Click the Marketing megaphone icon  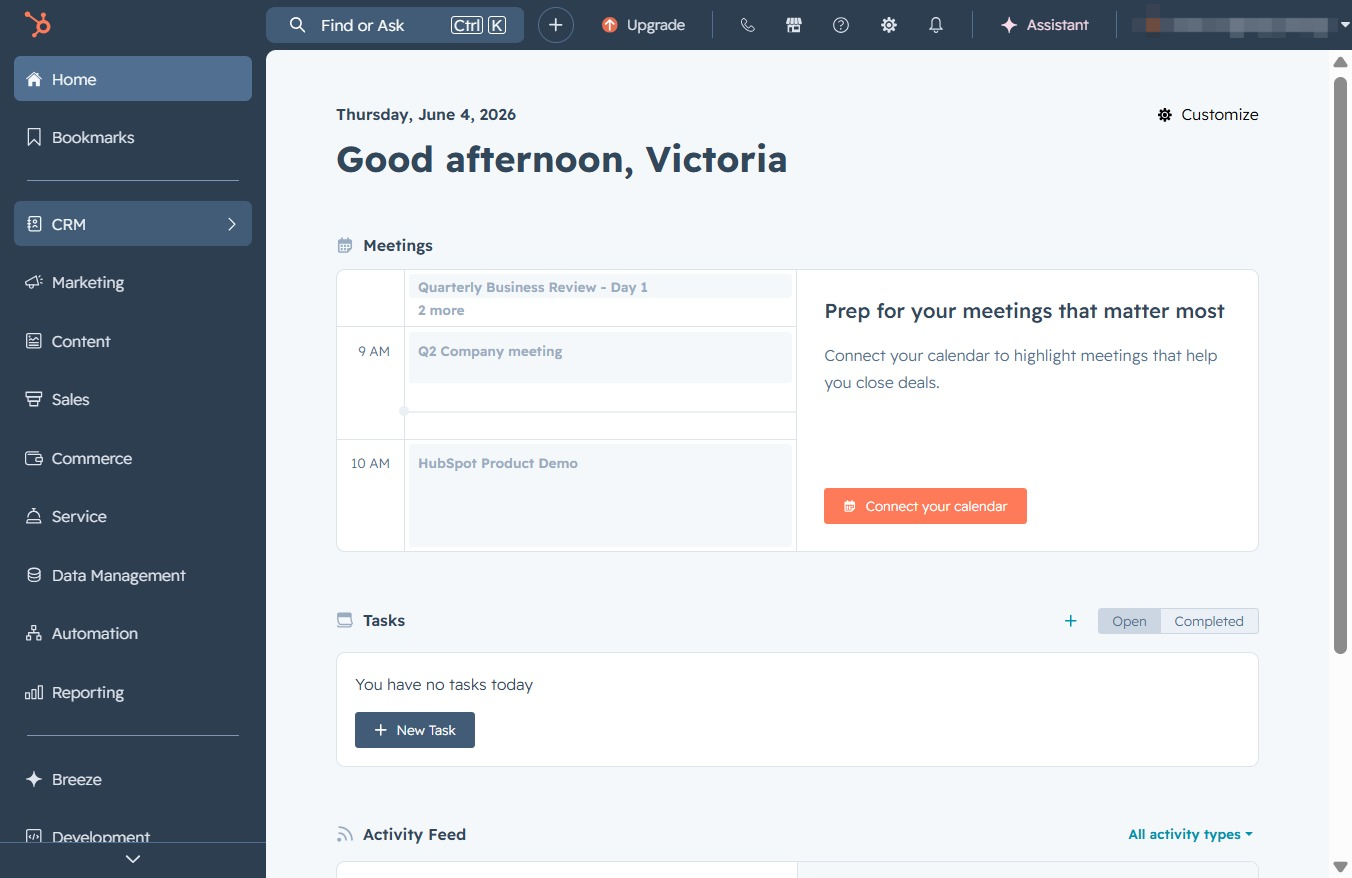(34, 282)
